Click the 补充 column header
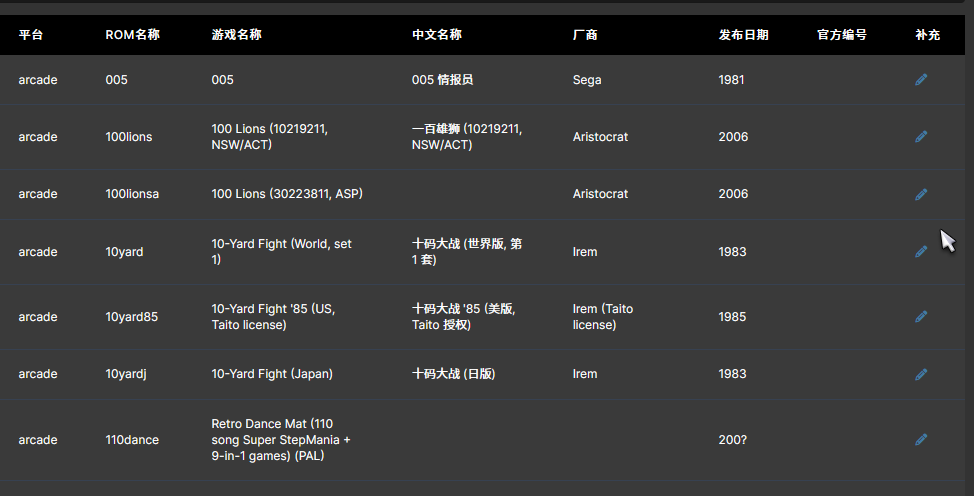Viewport: 974px width, 496px height. coord(927,35)
